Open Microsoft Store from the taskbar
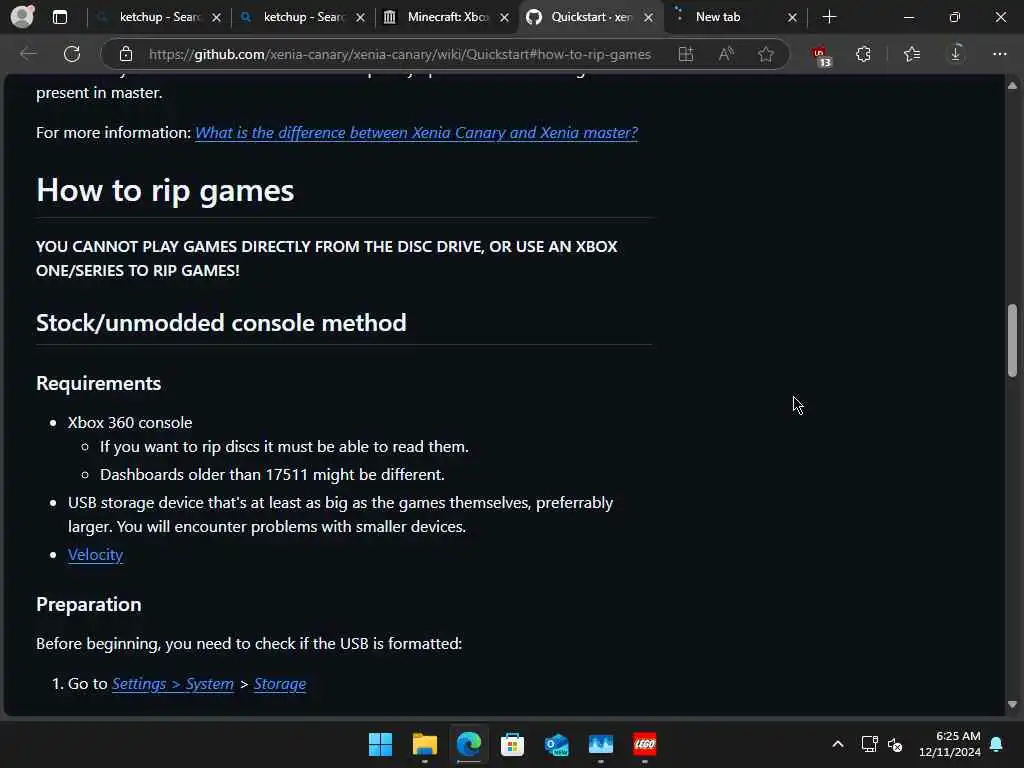1024x768 pixels. (x=513, y=744)
